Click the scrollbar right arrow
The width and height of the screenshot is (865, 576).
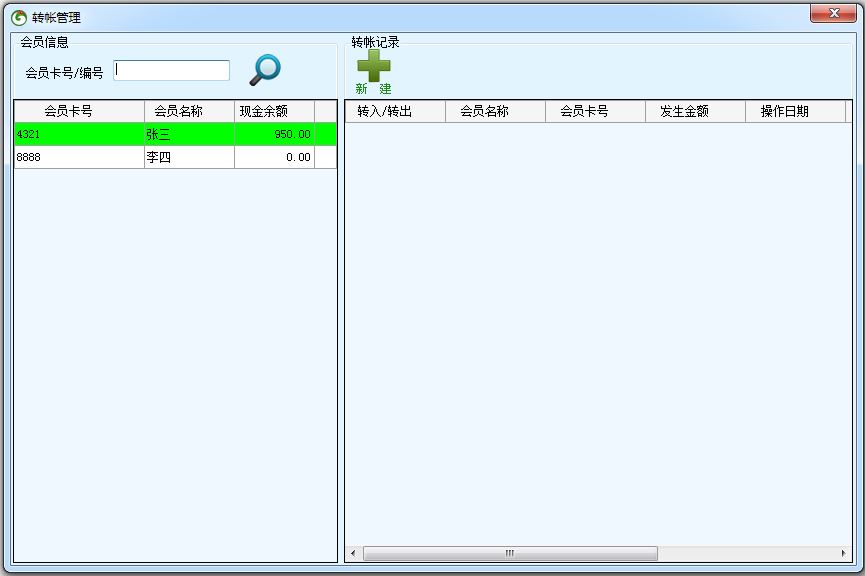843,553
